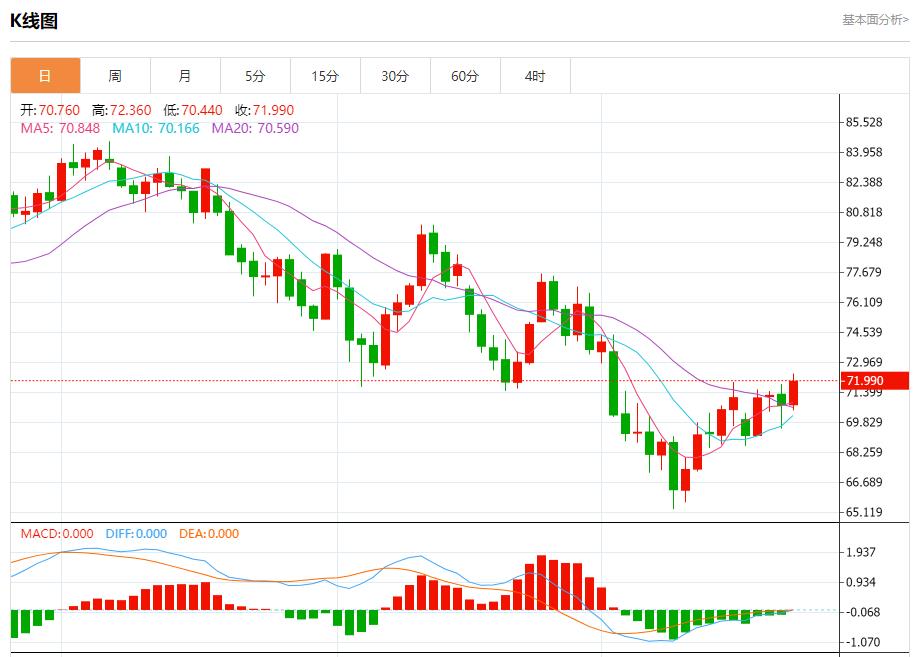Open the 60分 interval tab
The image size is (916, 657).
coord(465,76)
